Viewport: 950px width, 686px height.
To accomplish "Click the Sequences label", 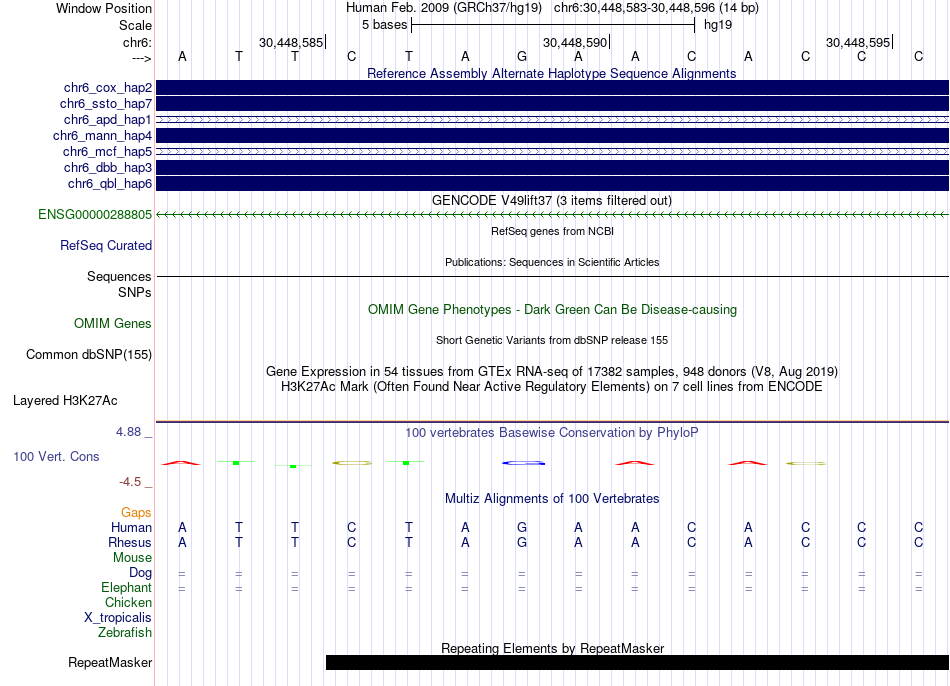I will pyautogui.click(x=119, y=276).
